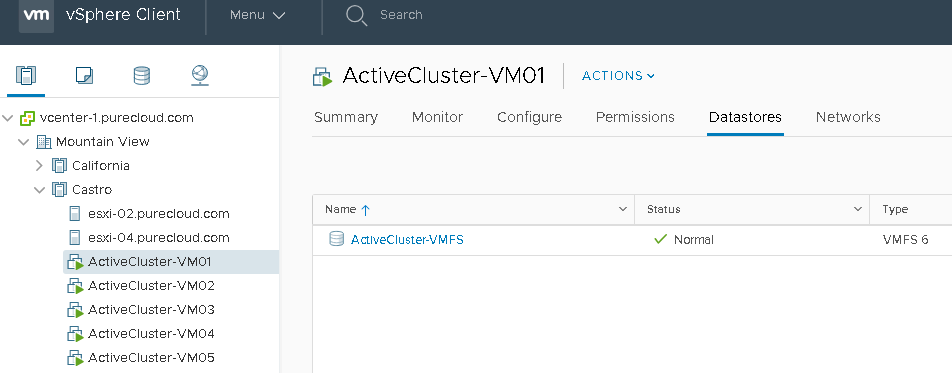Switch to the Summary tab
The image size is (952, 373).
pyautogui.click(x=346, y=117)
